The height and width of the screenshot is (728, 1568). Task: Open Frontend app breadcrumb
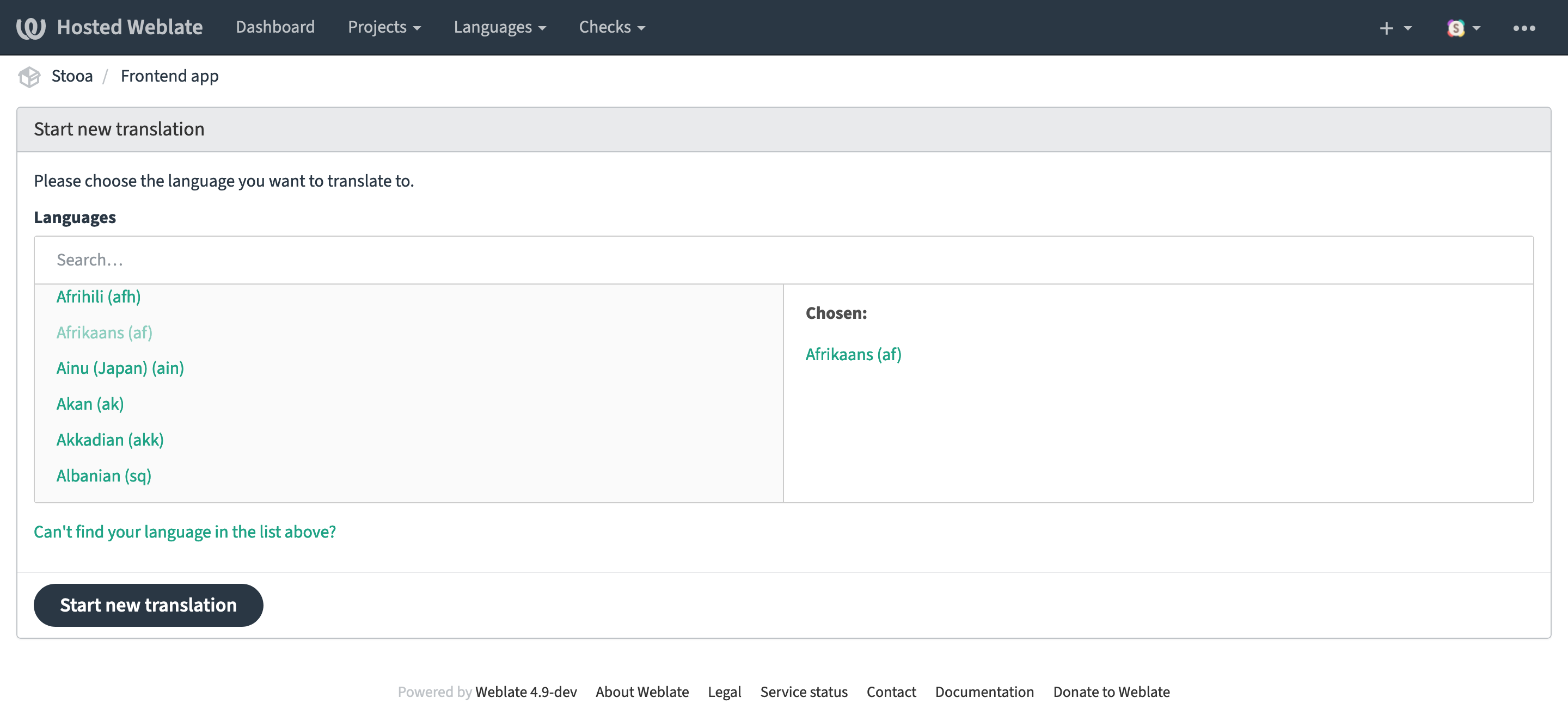[169, 76]
